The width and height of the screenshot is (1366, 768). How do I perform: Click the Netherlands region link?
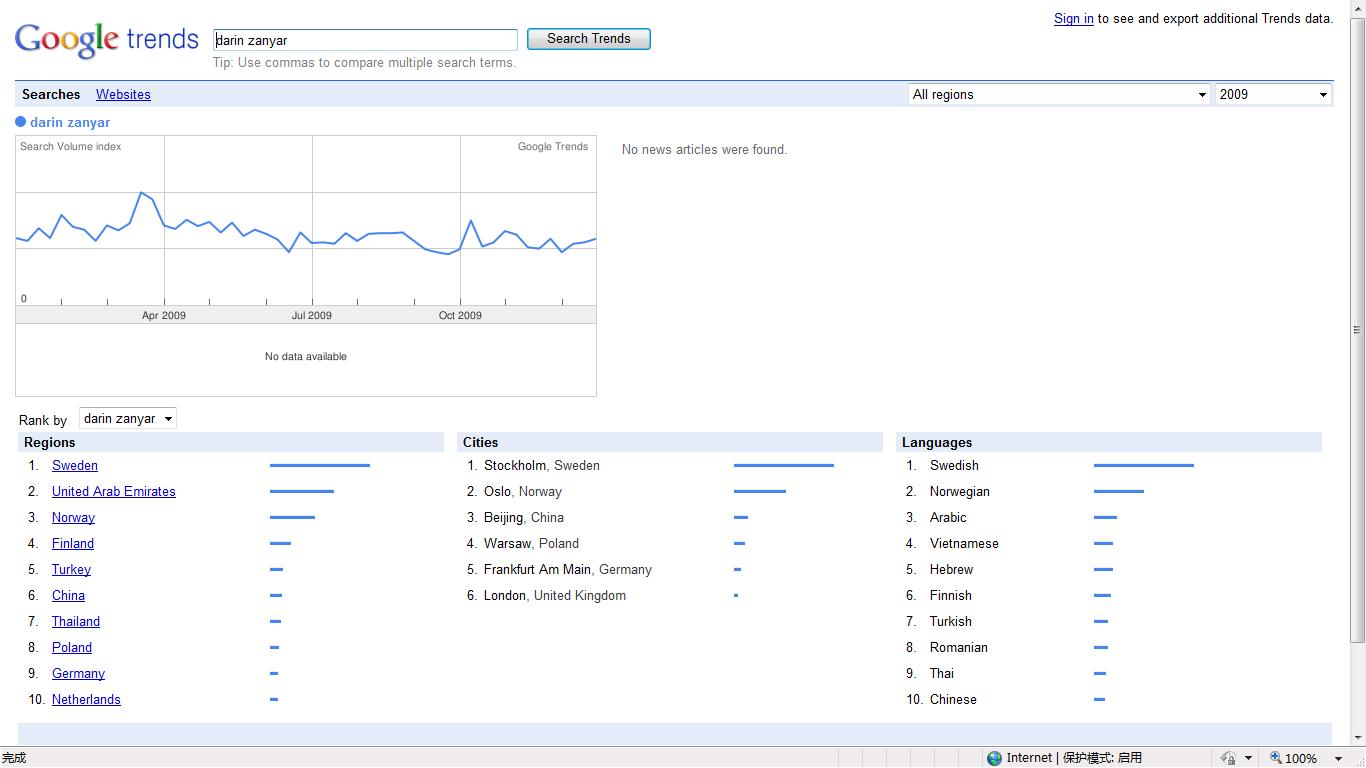[86, 699]
